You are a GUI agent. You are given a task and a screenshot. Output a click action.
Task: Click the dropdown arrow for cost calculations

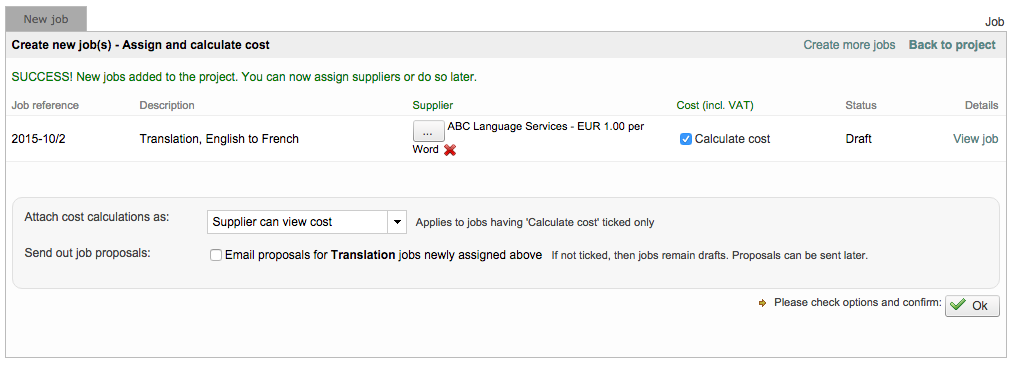pos(396,222)
